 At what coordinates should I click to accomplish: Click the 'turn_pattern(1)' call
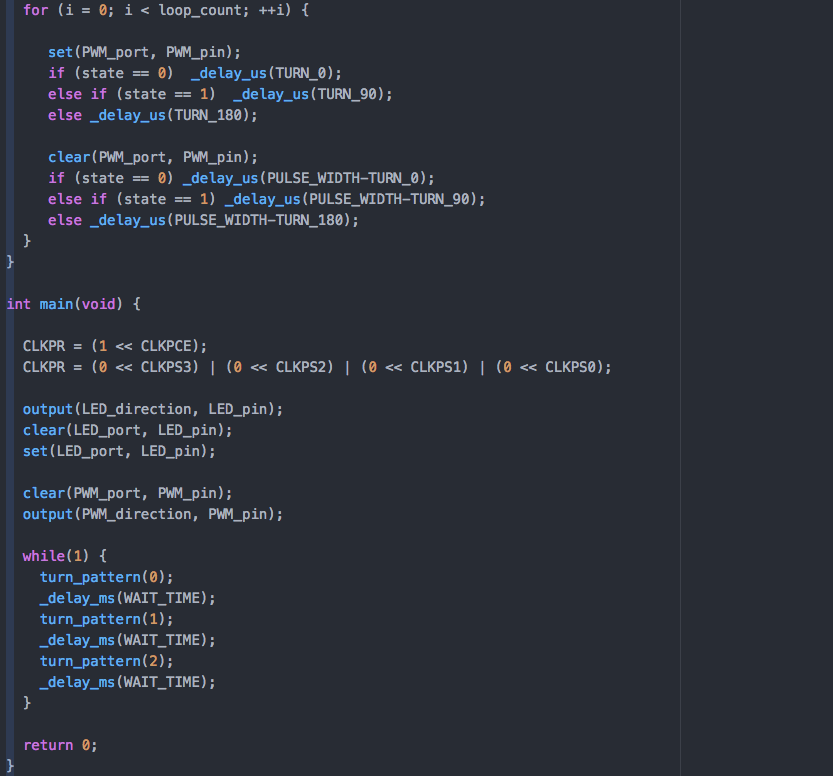[106, 619]
